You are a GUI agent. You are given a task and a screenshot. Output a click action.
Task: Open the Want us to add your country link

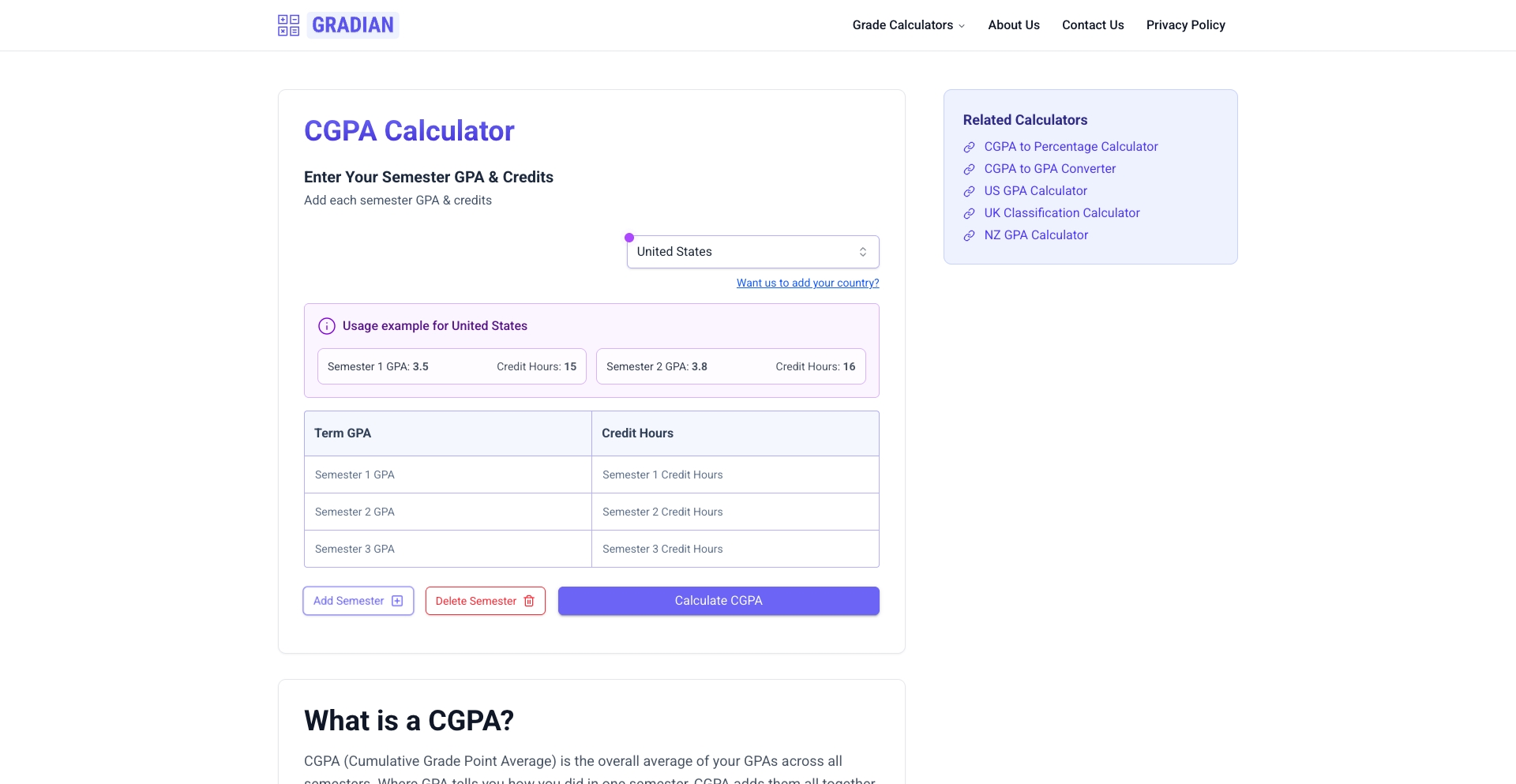coord(807,283)
